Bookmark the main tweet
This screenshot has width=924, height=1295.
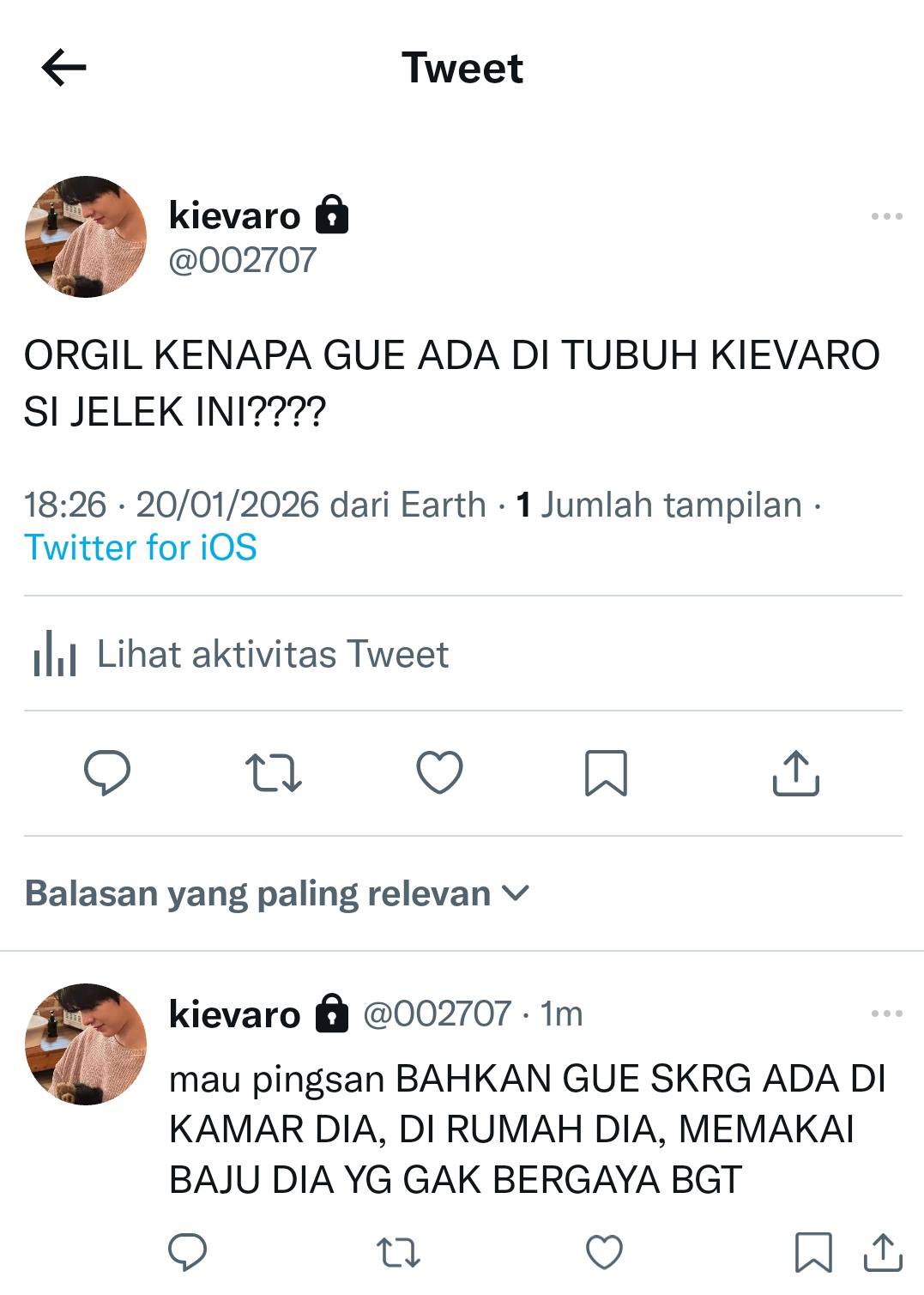point(606,773)
